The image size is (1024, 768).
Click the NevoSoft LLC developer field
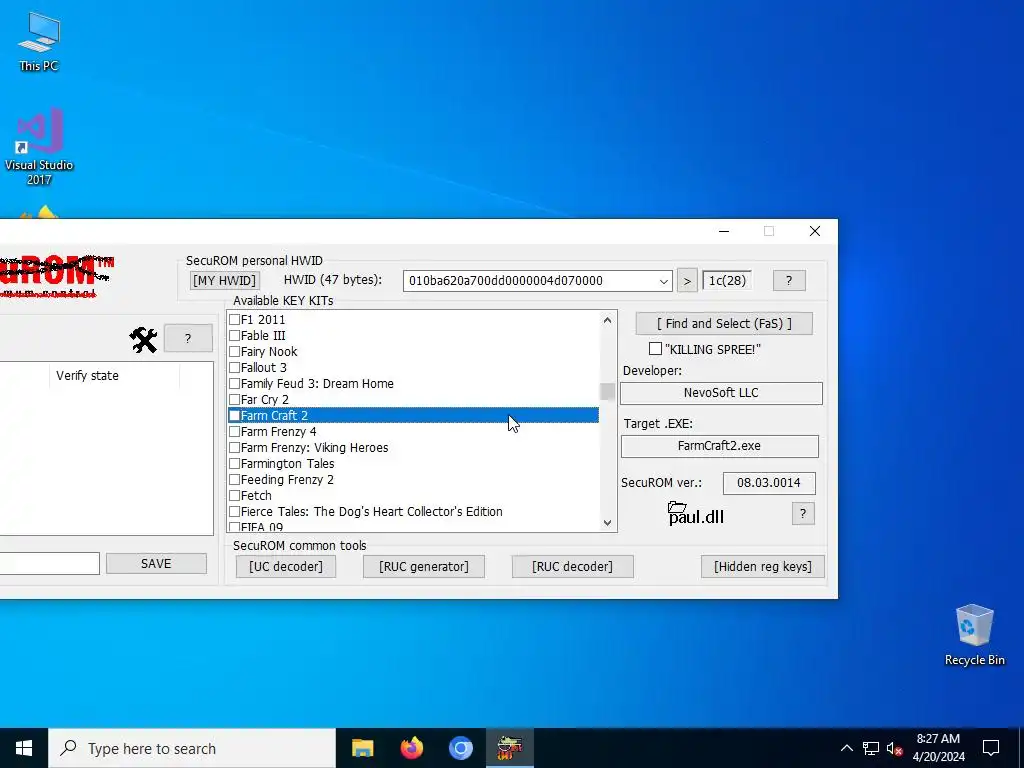tap(721, 393)
